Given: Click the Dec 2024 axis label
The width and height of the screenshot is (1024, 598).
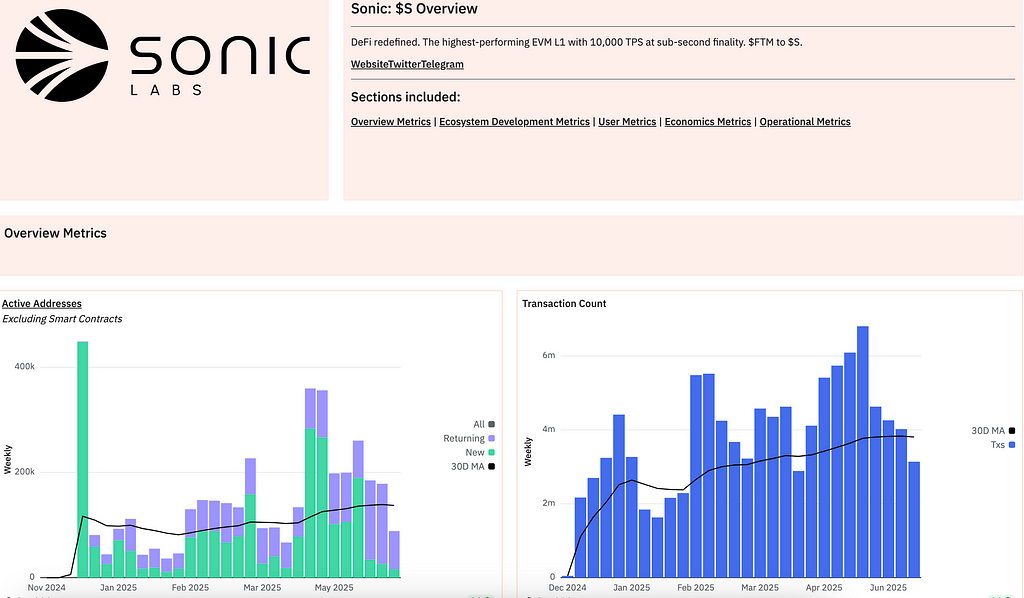Looking at the screenshot, I should (568, 588).
